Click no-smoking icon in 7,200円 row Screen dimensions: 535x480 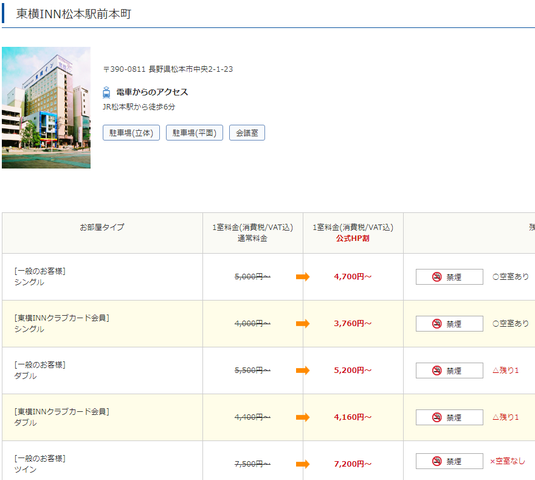point(437,461)
